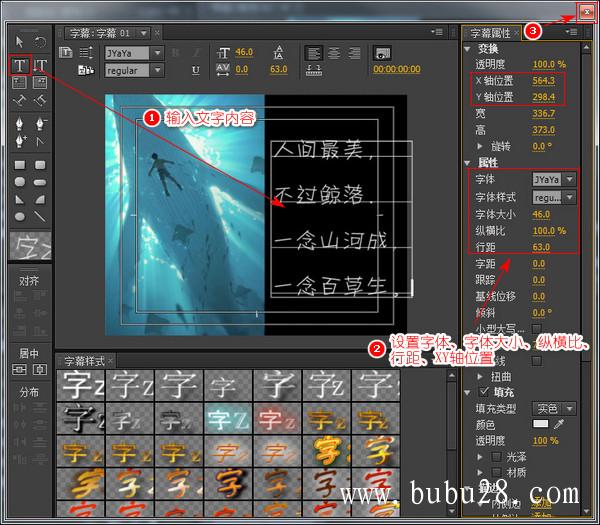Screen dimensions: 600x525
Task: Set text alignment to right
Action: click(354, 53)
